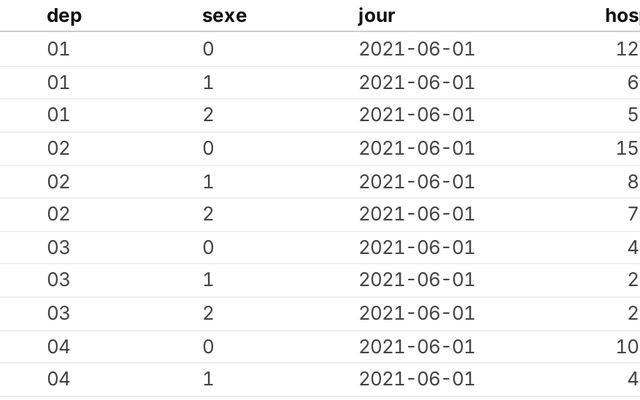Click dep cell of the 03, sexe 0 row

tap(58, 247)
